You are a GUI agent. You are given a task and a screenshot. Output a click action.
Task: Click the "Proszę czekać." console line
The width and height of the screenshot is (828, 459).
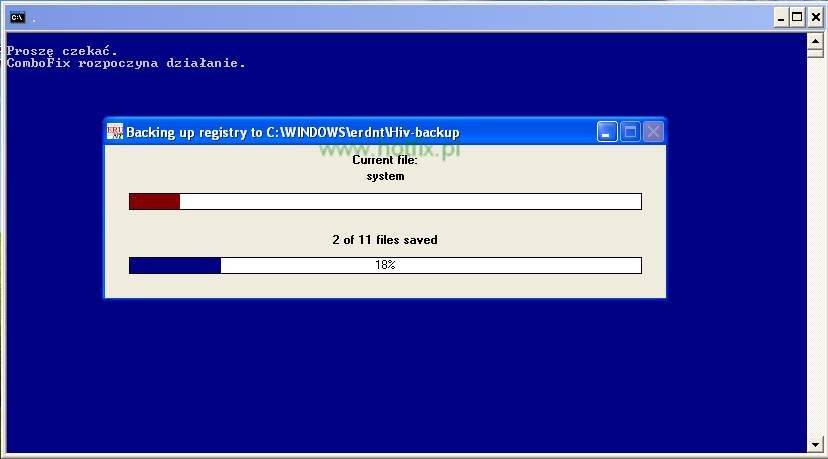click(62, 50)
